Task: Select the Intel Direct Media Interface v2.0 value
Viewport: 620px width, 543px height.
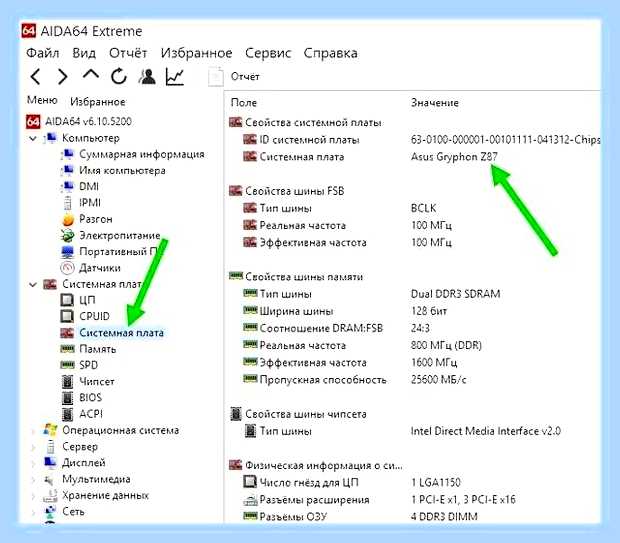Action: pyautogui.click(x=486, y=431)
